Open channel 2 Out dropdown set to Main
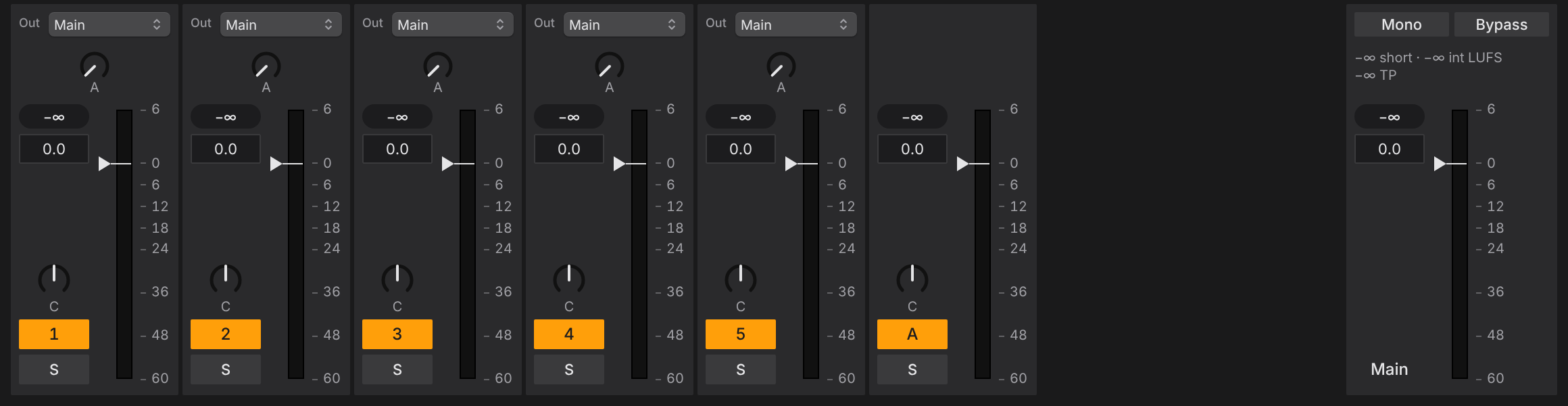 coord(280,25)
